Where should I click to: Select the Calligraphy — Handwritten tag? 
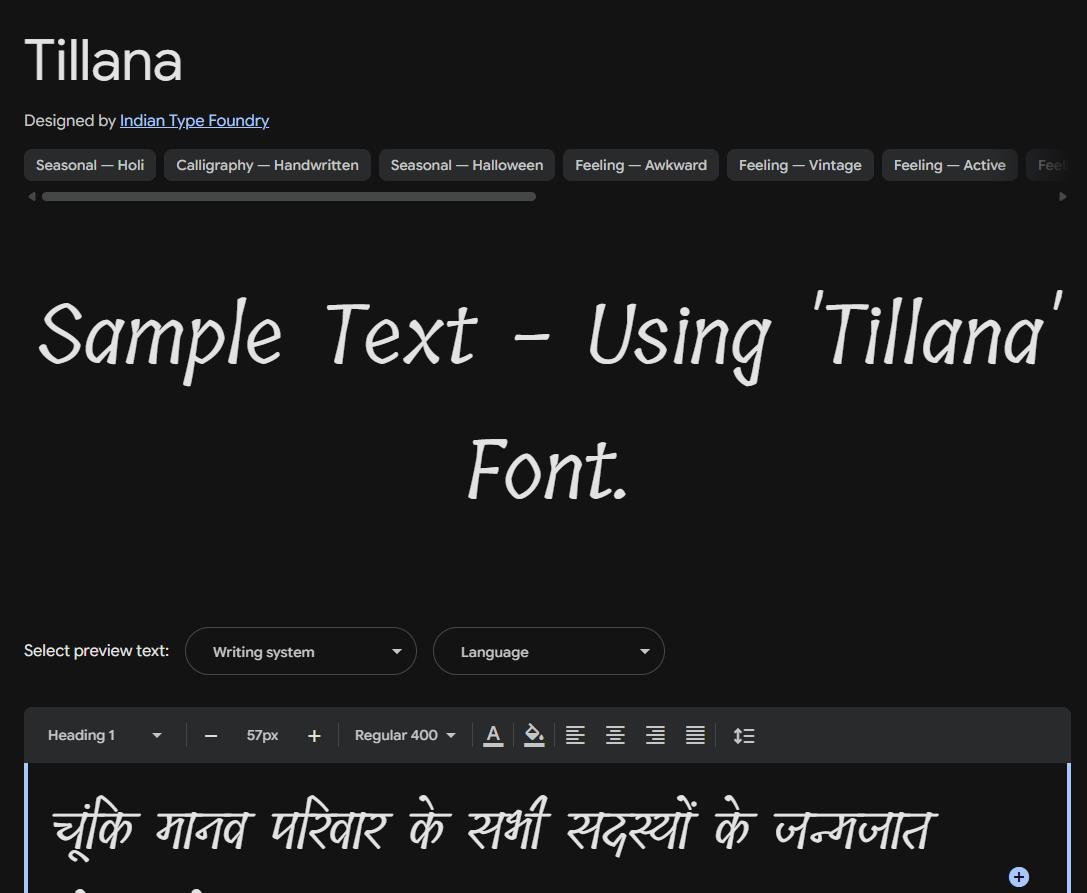tap(267, 165)
